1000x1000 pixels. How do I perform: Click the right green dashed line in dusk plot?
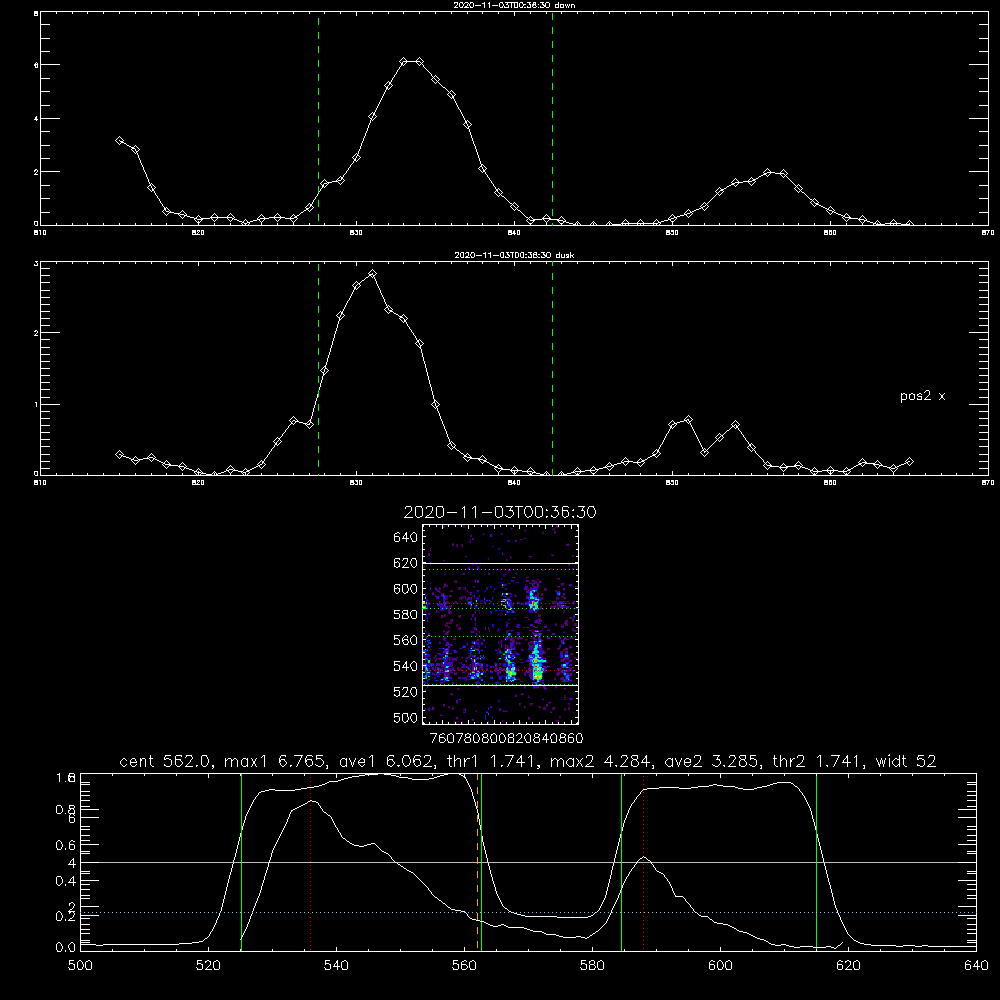pyautogui.click(x=552, y=367)
